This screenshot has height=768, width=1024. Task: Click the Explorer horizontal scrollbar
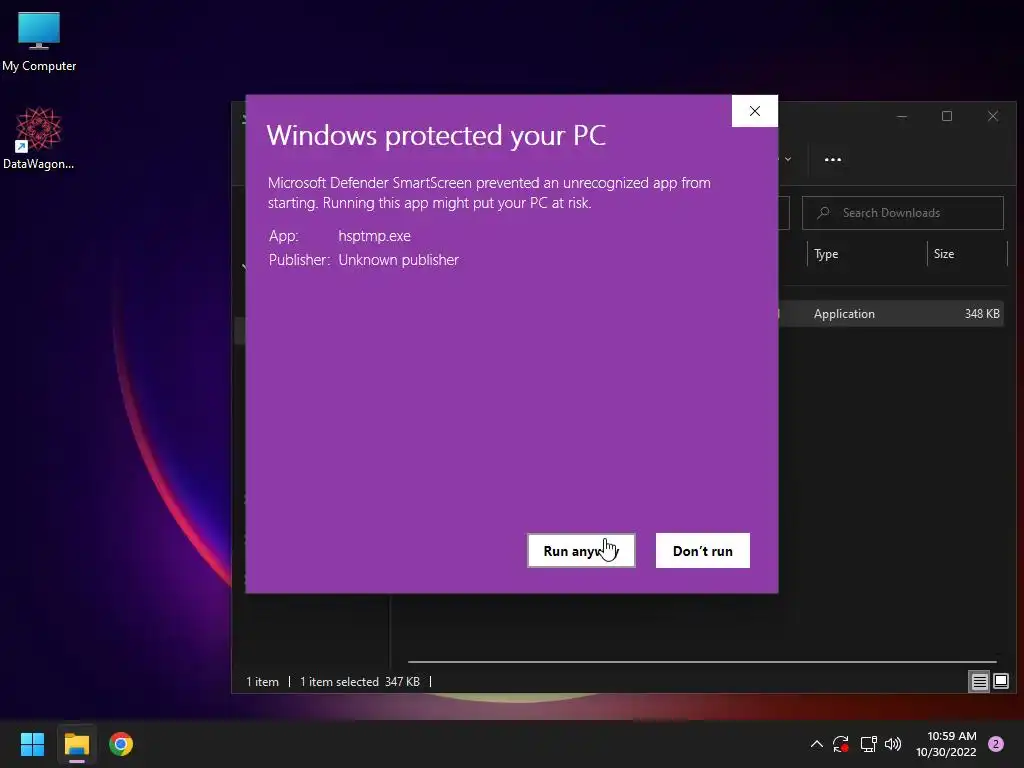pyautogui.click(x=702, y=662)
